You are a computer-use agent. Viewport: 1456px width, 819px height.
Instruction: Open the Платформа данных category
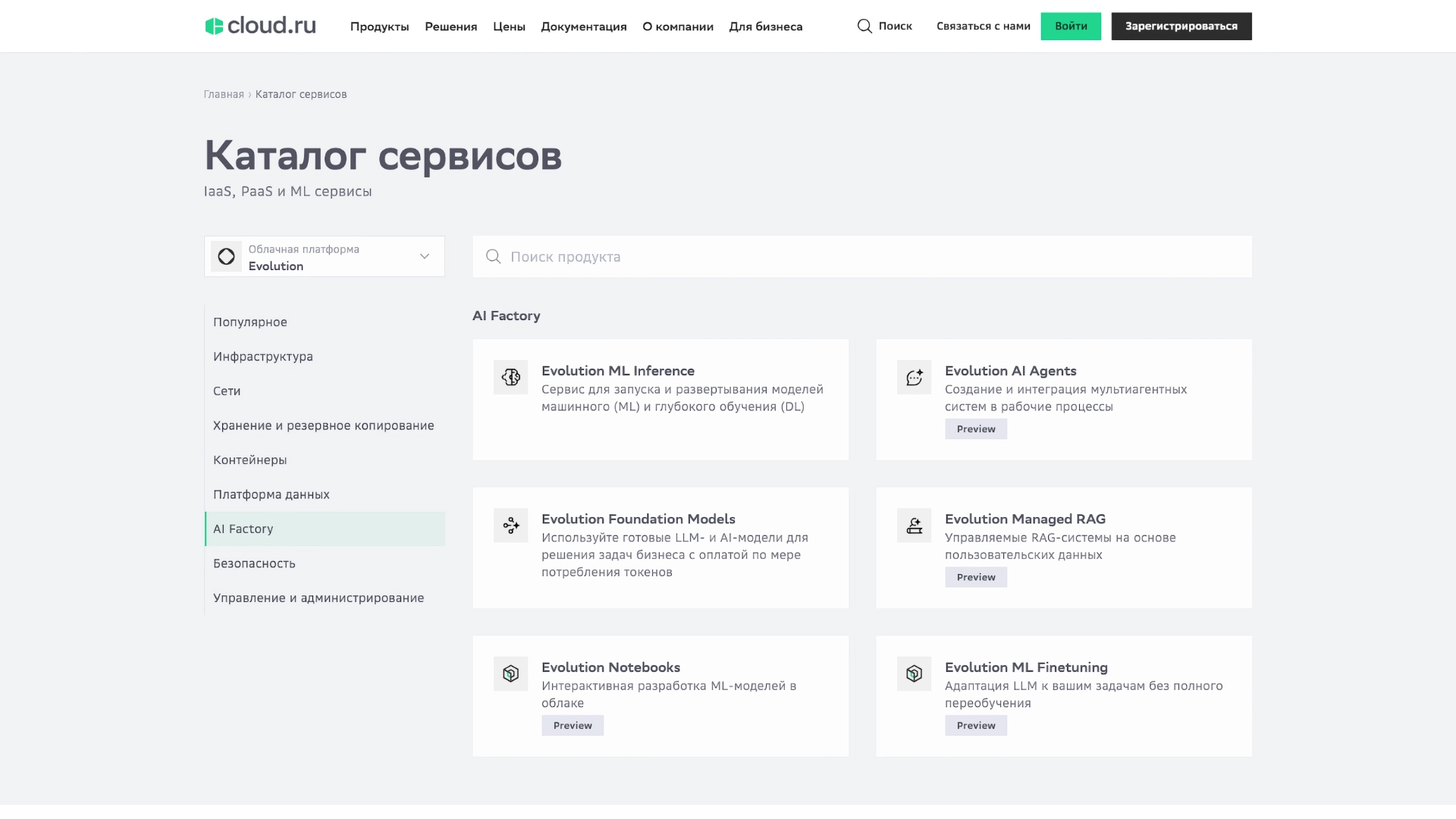(x=271, y=494)
